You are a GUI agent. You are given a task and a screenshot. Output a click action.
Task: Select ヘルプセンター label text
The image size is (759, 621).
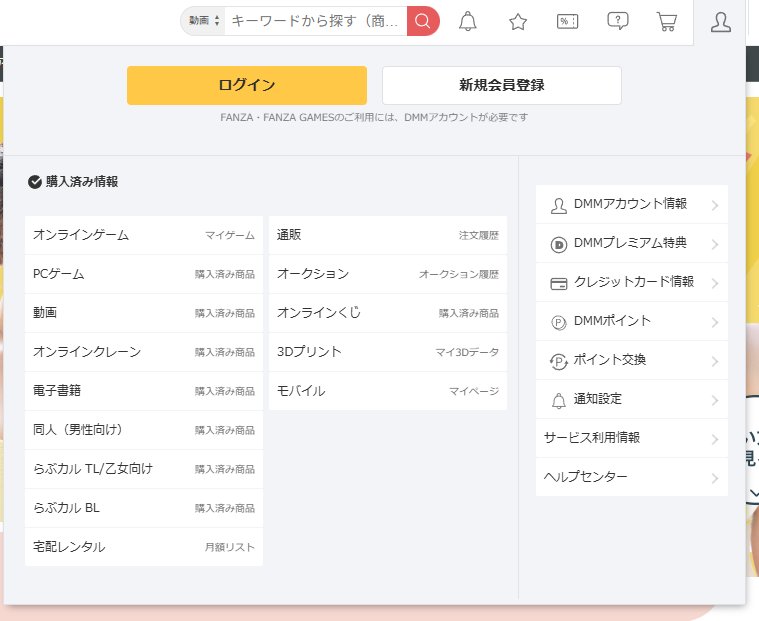click(586, 477)
